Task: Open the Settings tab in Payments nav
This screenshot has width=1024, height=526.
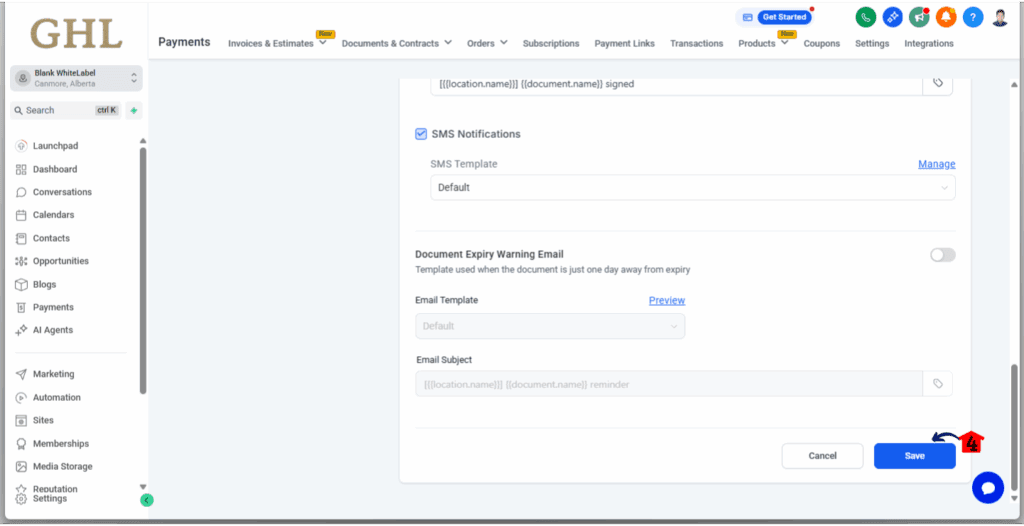Action: 872,43
